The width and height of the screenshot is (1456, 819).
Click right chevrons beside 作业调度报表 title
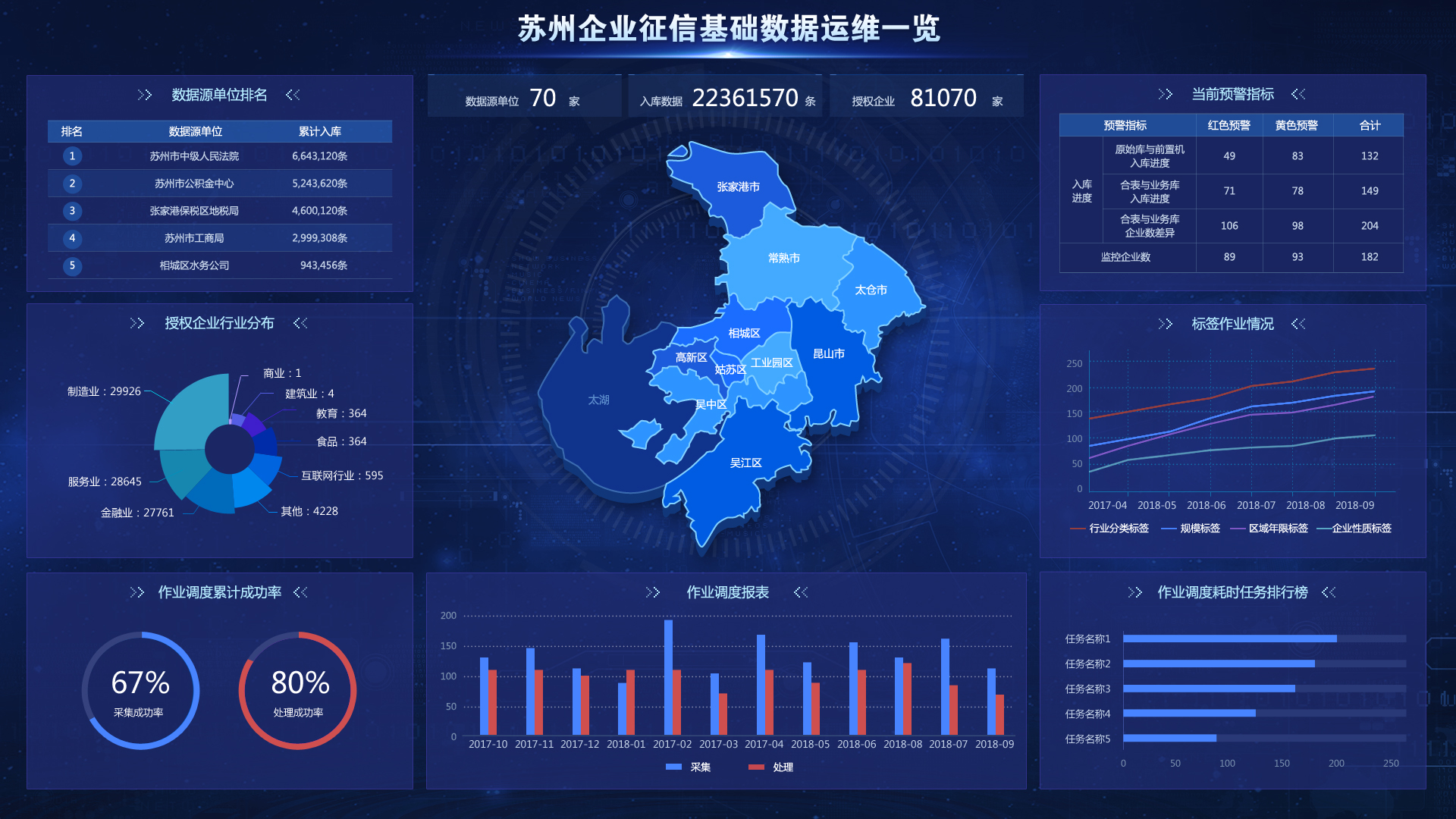pyautogui.click(x=801, y=592)
